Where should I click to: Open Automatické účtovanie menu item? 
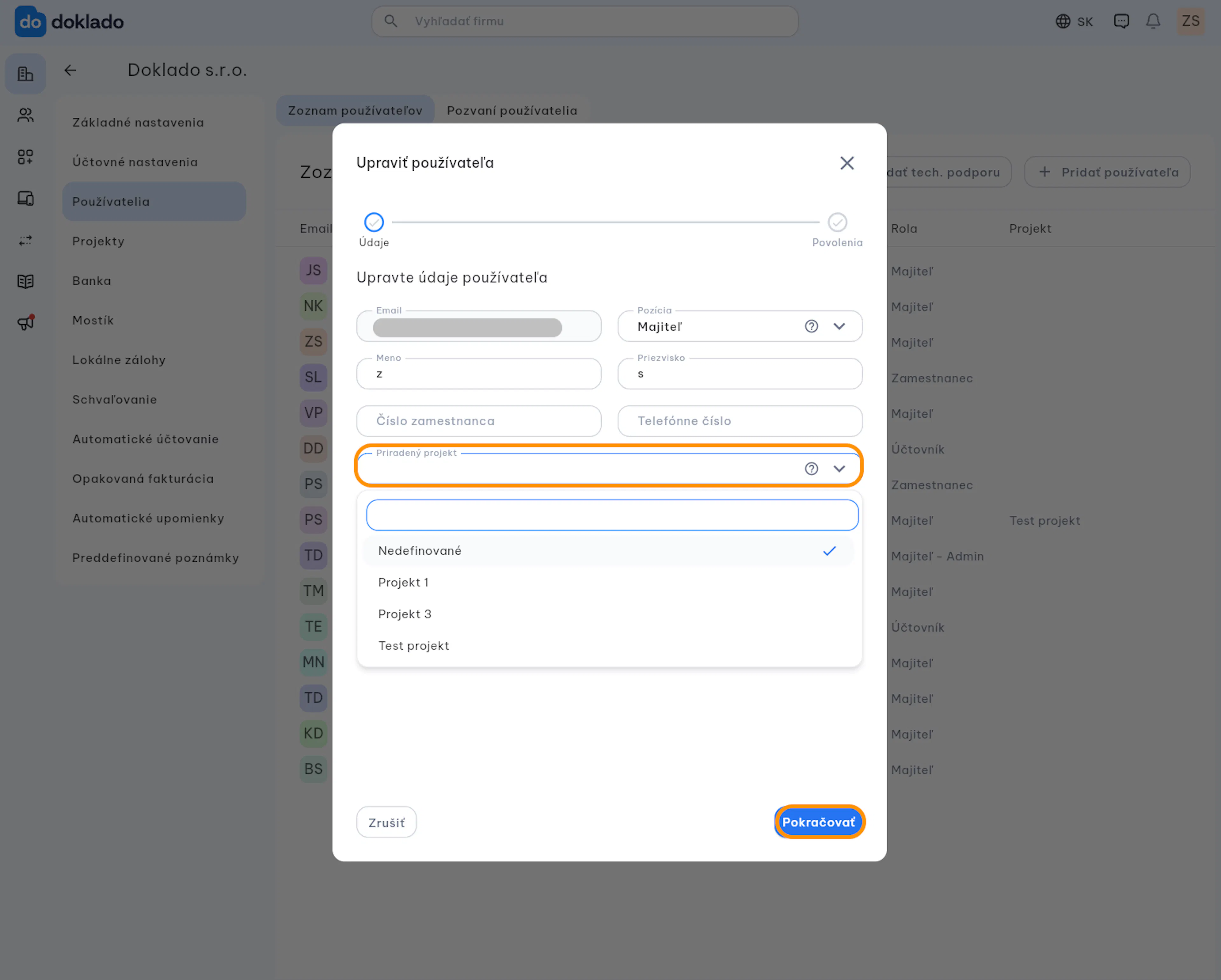(x=154, y=439)
